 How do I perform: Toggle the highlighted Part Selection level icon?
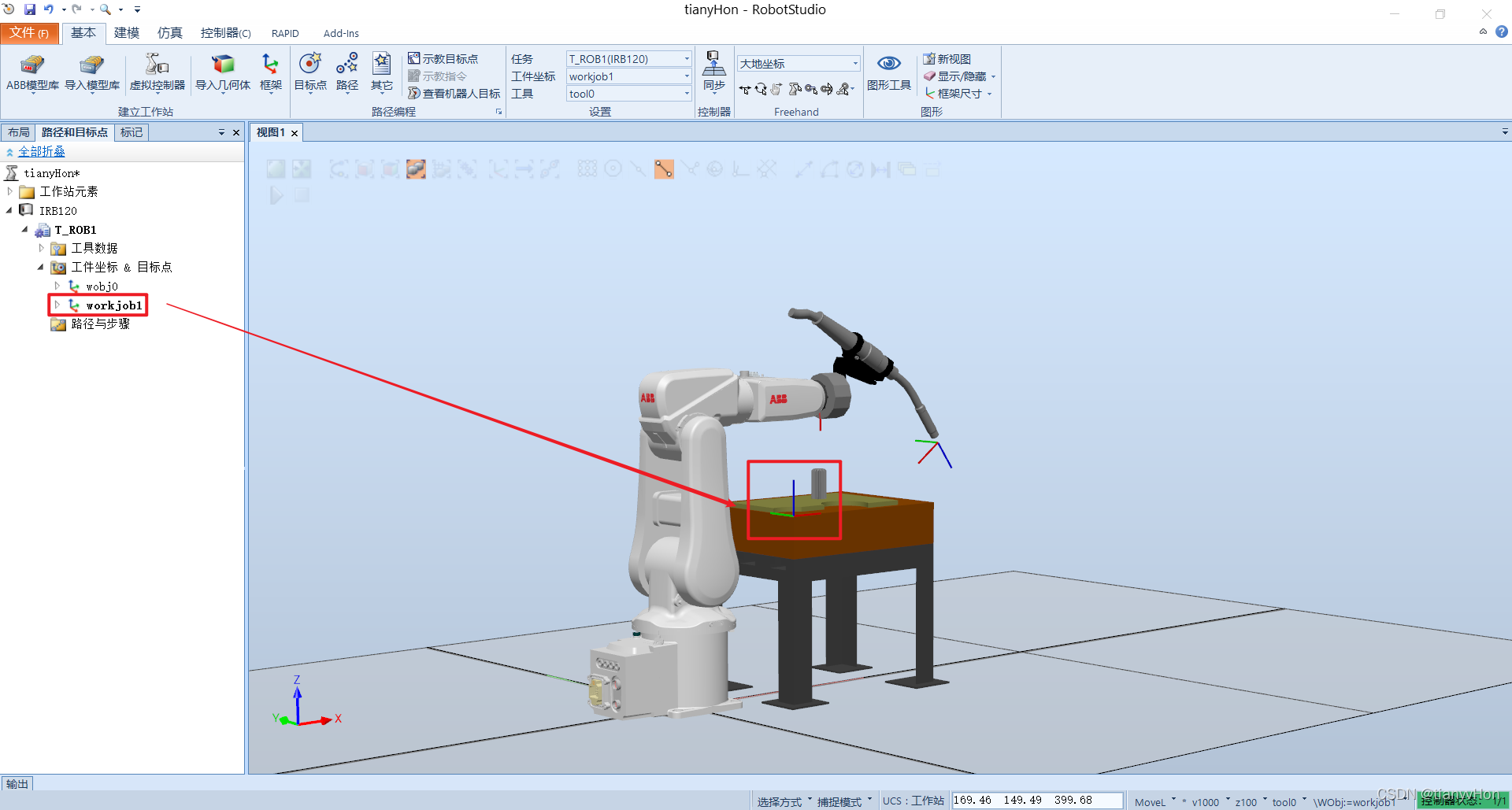pyautogui.click(x=416, y=169)
